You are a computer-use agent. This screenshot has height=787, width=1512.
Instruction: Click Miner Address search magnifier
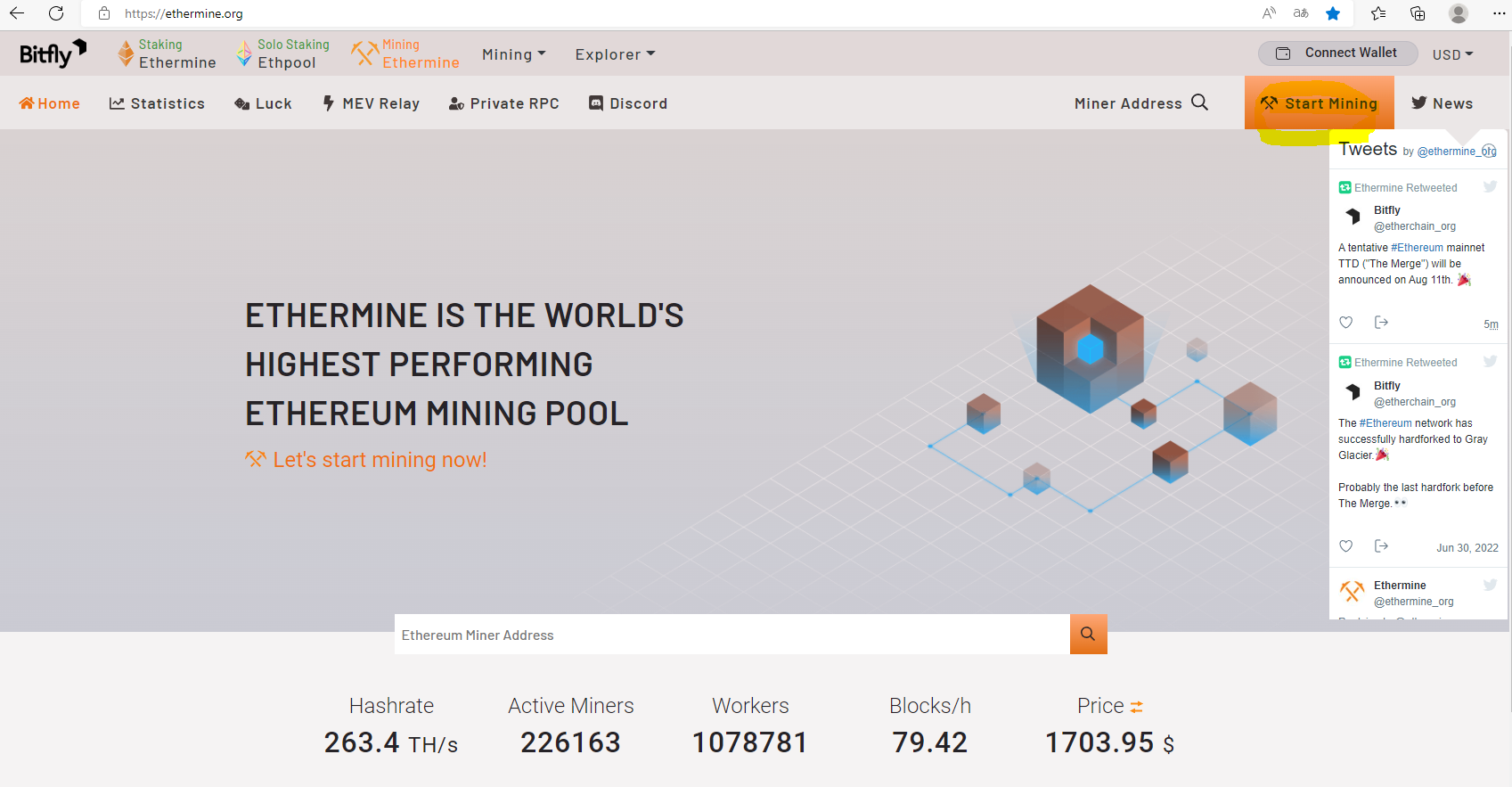[x=1200, y=102]
